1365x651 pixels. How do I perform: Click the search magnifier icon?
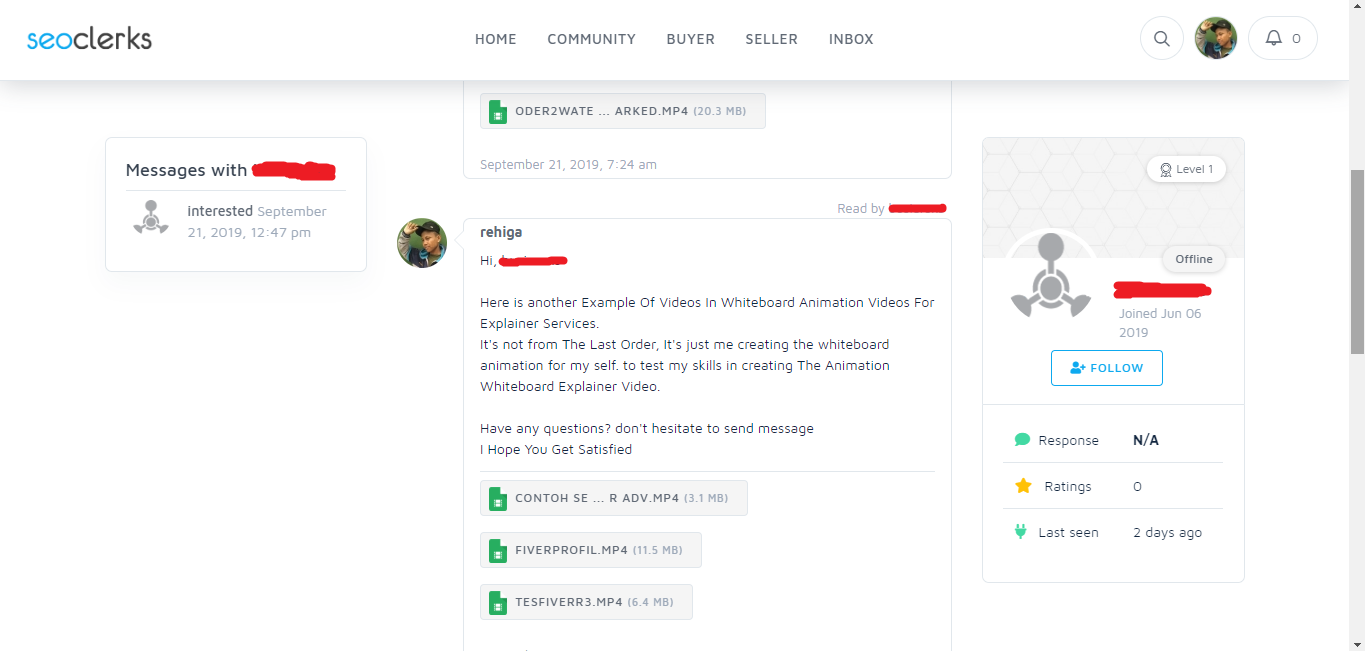pyautogui.click(x=1161, y=39)
